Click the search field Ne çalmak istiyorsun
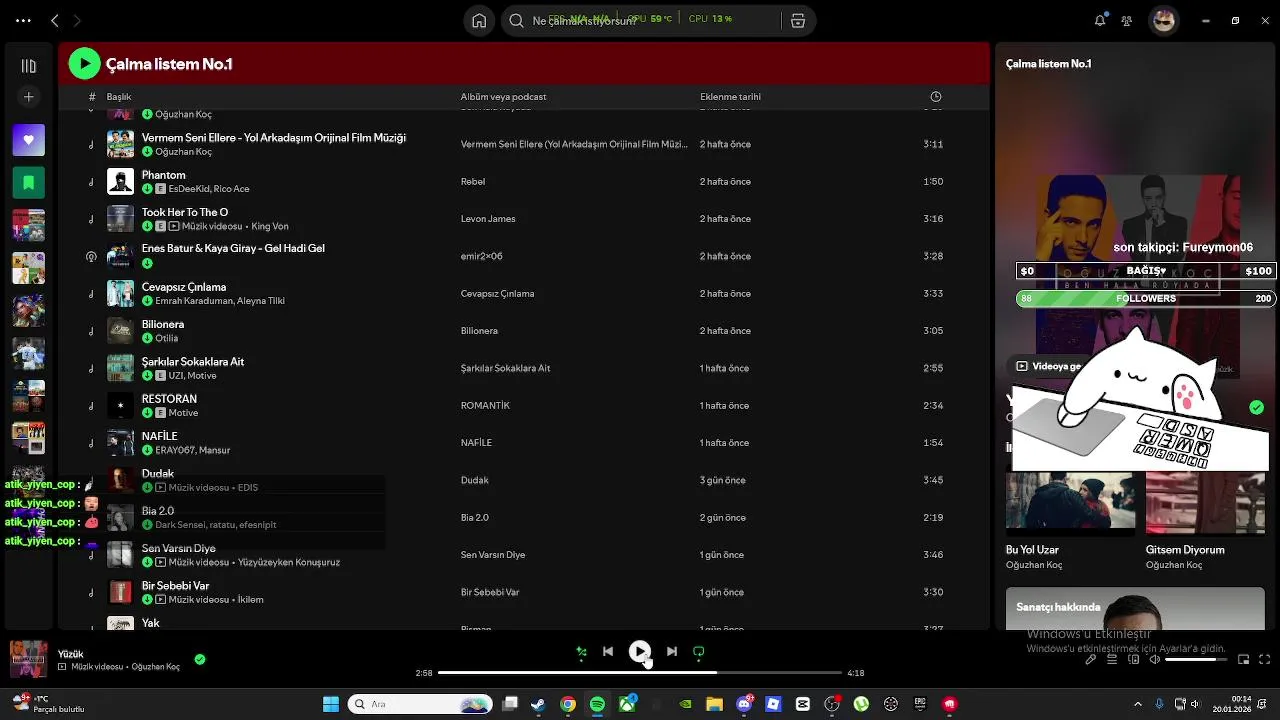Screen dimensions: 1280x720 pyautogui.click(x=640, y=20)
